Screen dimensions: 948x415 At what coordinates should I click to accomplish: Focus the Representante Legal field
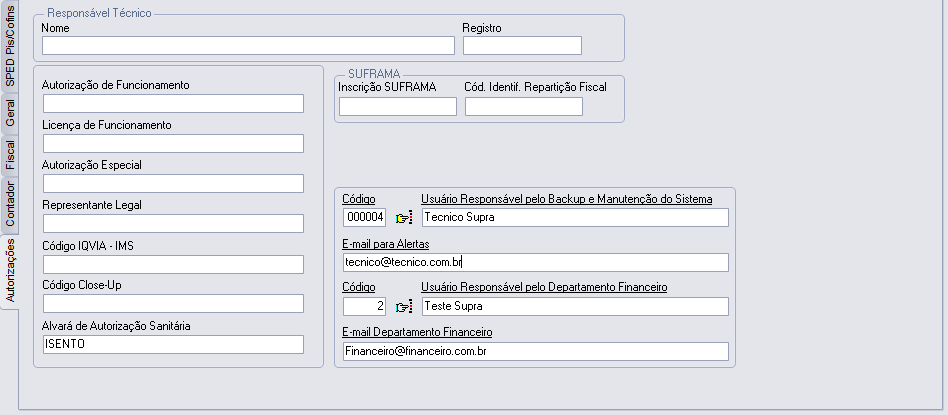point(172,224)
